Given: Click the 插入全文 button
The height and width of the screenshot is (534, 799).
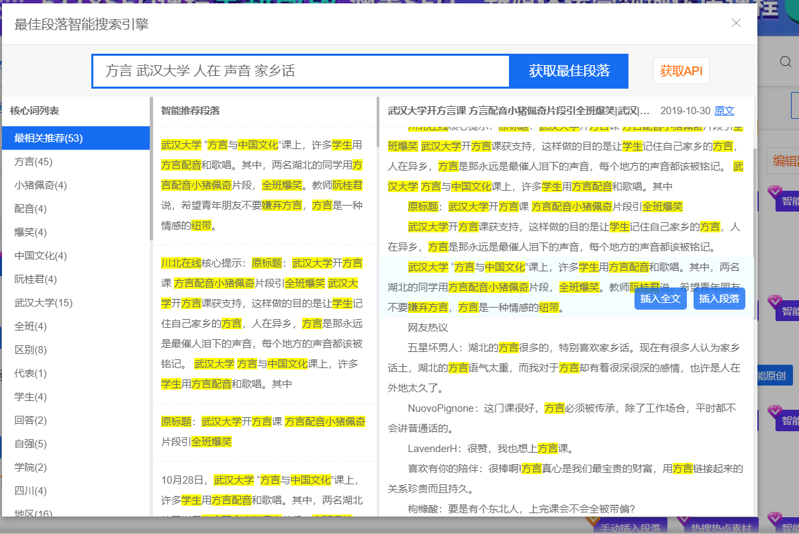Looking at the screenshot, I should coord(660,299).
